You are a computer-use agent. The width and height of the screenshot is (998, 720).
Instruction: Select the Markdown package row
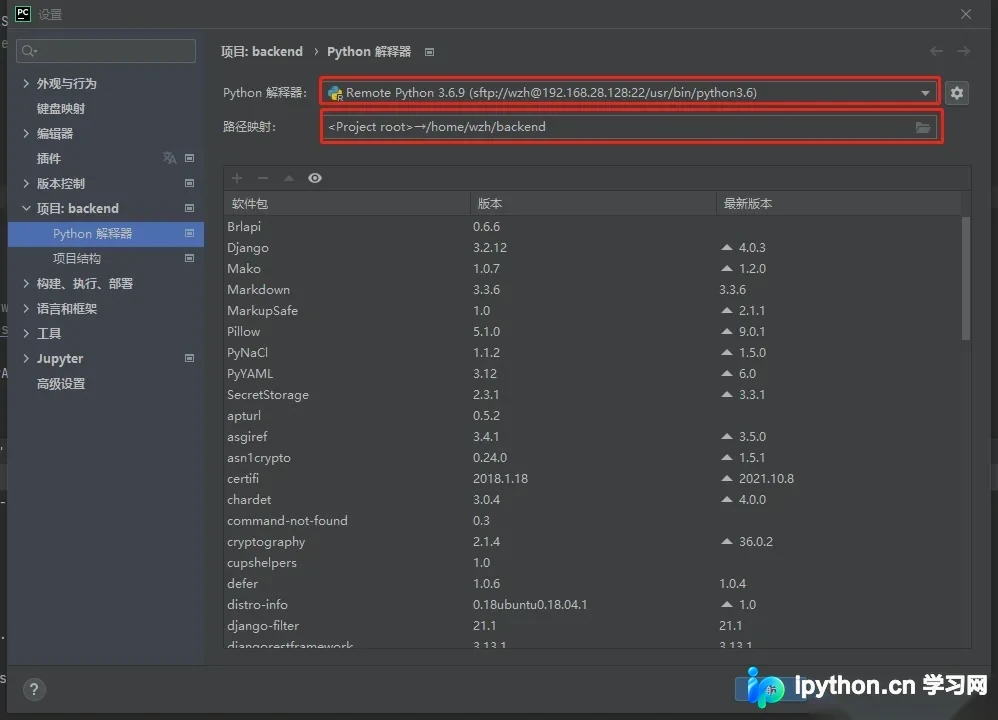[x=593, y=290]
